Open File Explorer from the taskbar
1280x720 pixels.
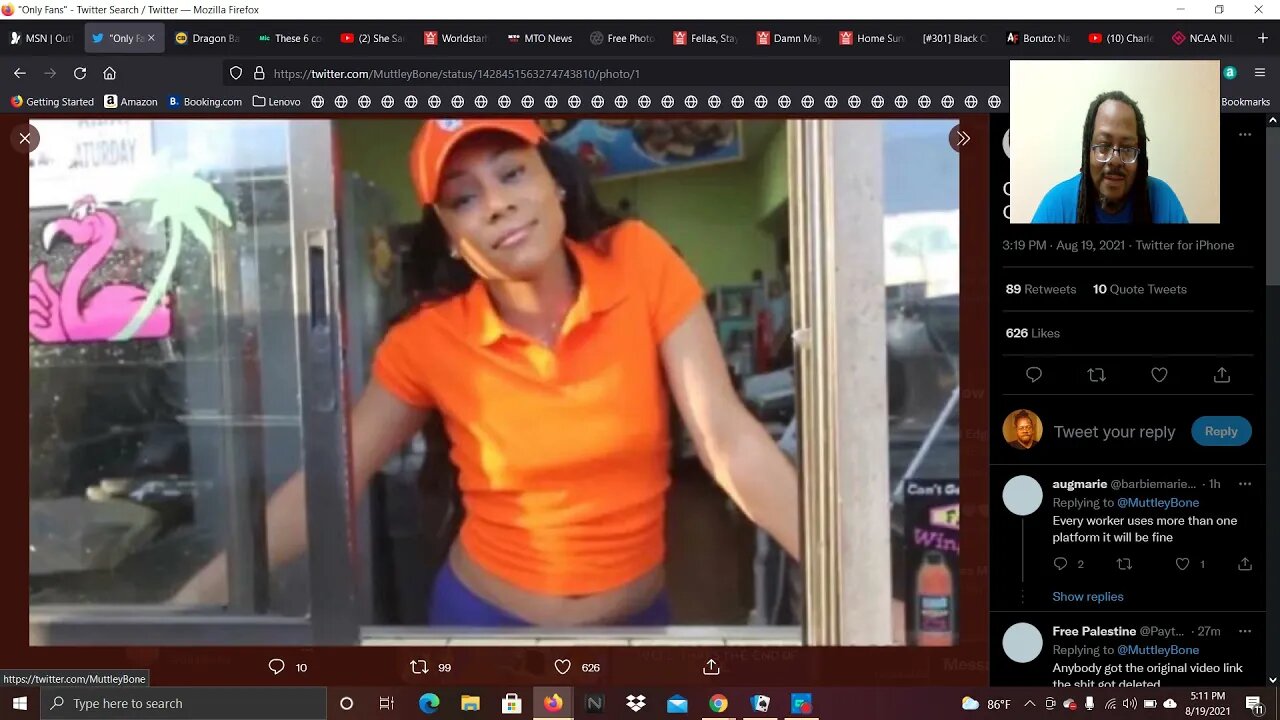point(470,703)
